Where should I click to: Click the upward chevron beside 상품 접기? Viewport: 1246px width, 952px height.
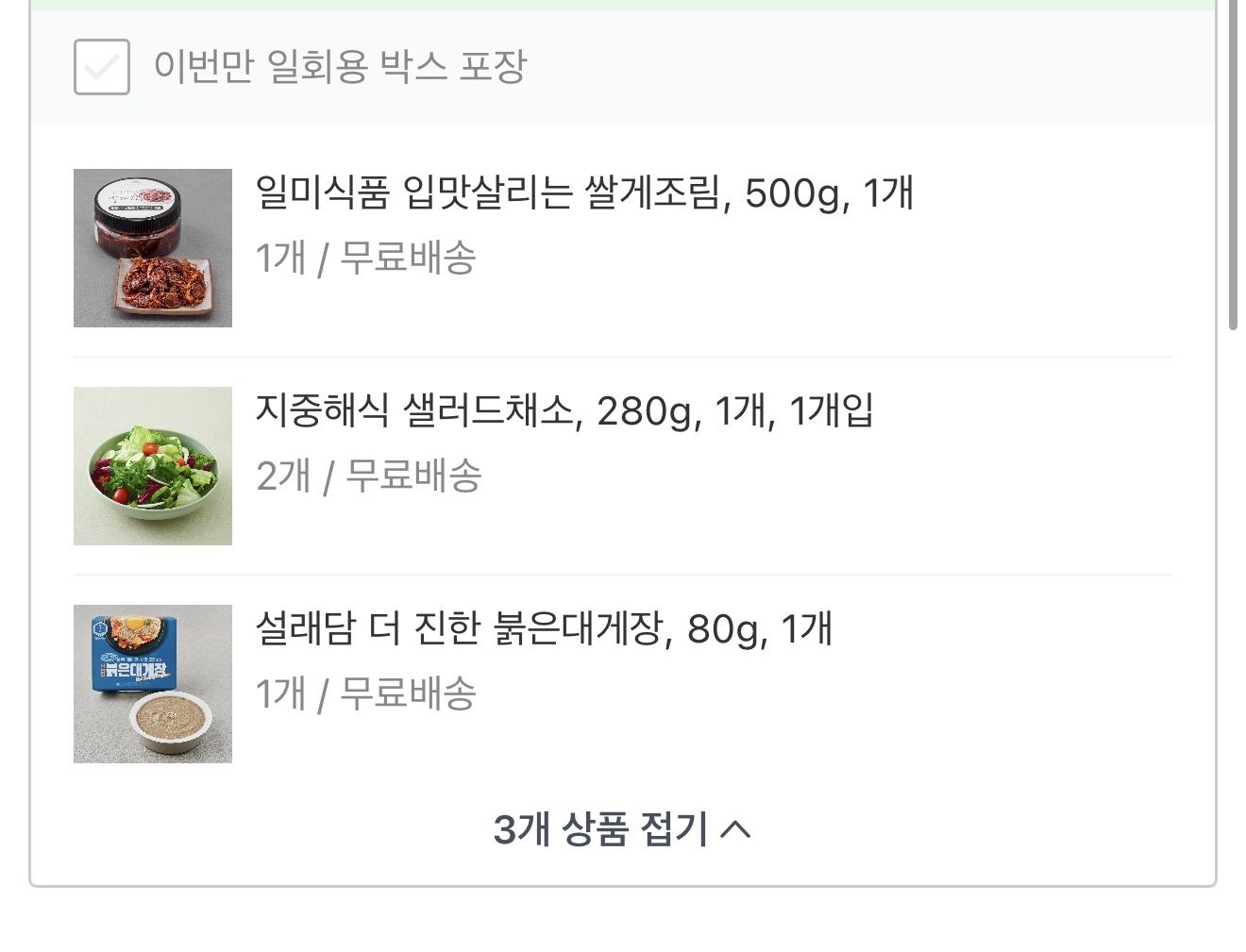coord(735,829)
